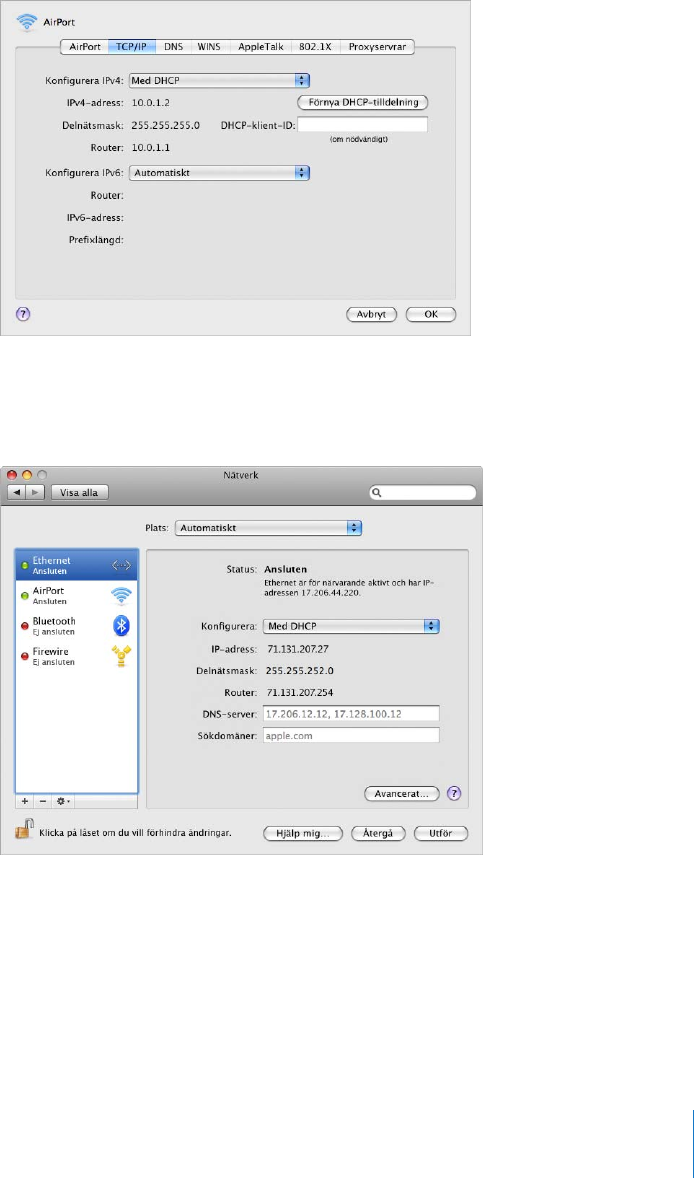
Task: Open help next to Avancerat button
Action: [x=453, y=793]
